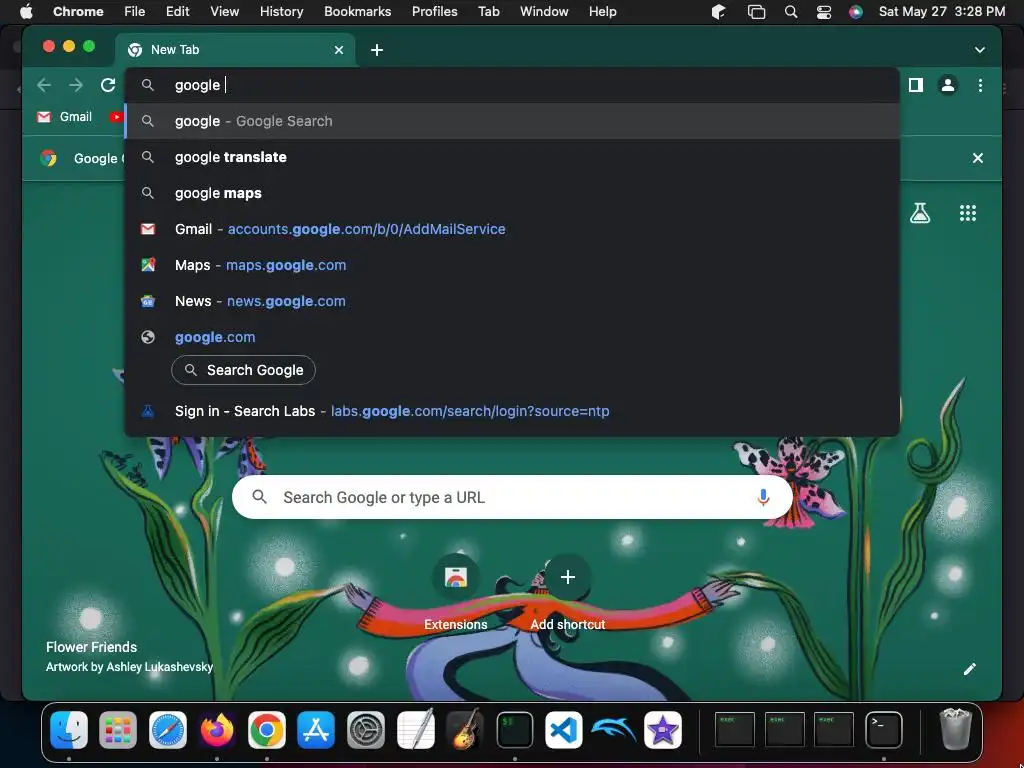This screenshot has height=768, width=1024.
Task: Open News news.google.com suggestion
Action: pos(512,301)
